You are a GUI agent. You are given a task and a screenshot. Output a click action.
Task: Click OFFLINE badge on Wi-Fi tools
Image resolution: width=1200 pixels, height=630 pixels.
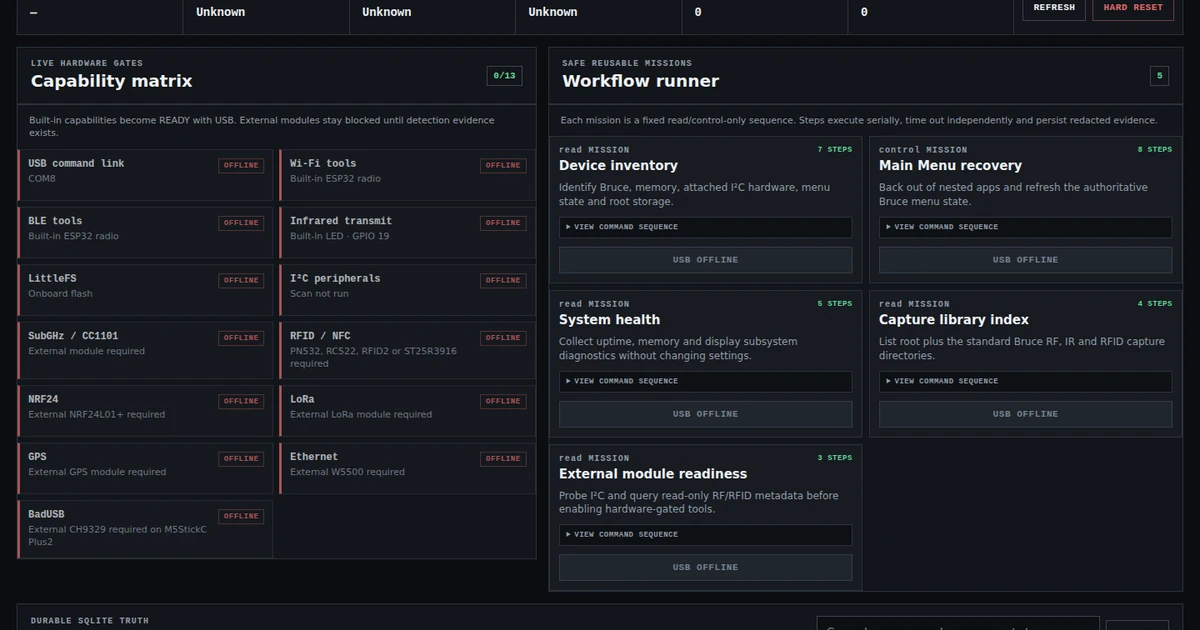click(x=503, y=165)
